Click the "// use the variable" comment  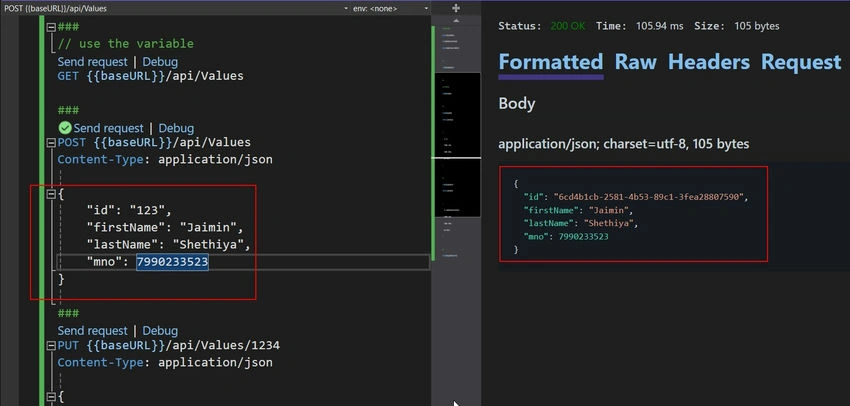click(x=125, y=43)
